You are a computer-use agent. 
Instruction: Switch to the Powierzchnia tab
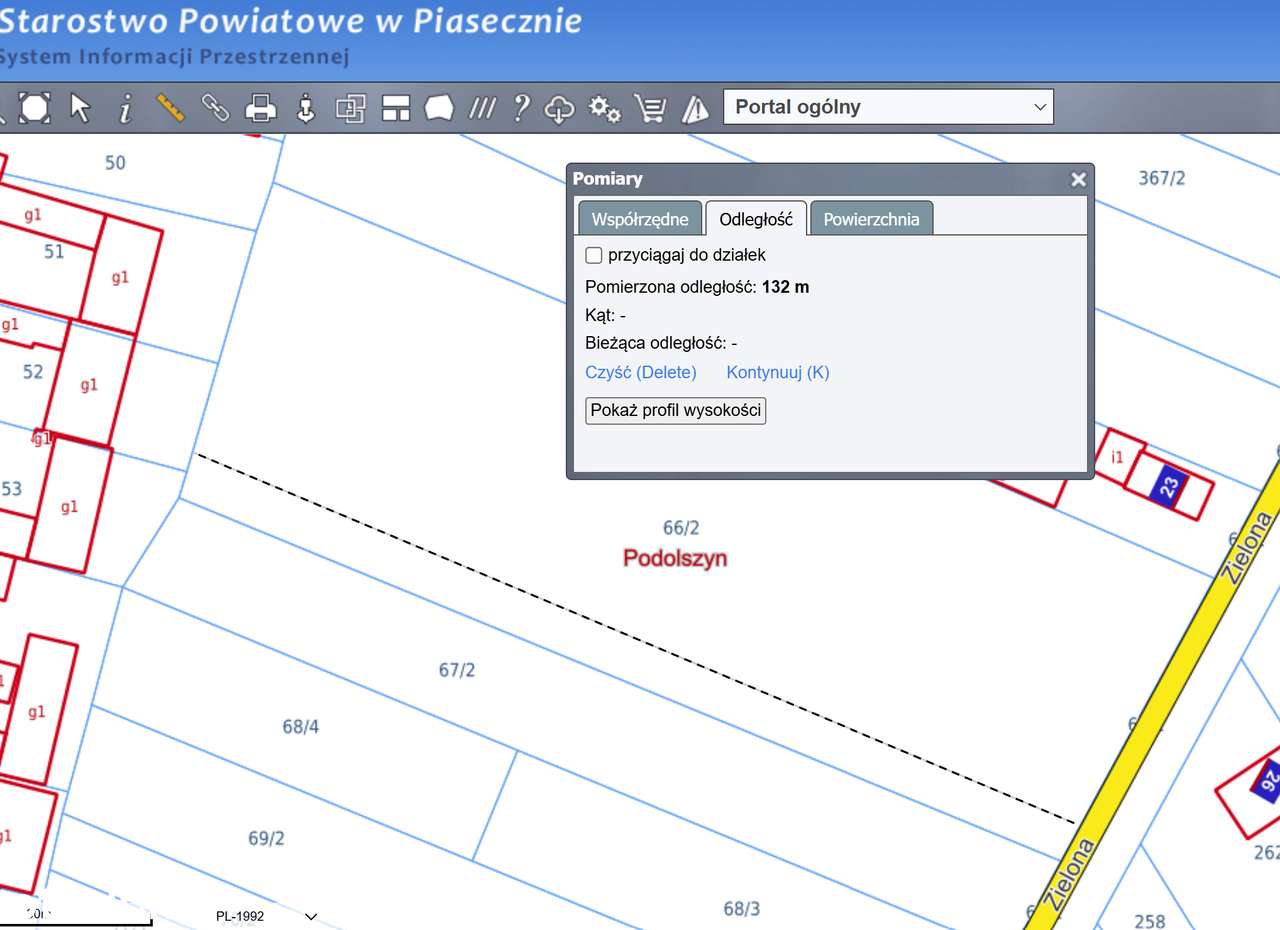871,218
